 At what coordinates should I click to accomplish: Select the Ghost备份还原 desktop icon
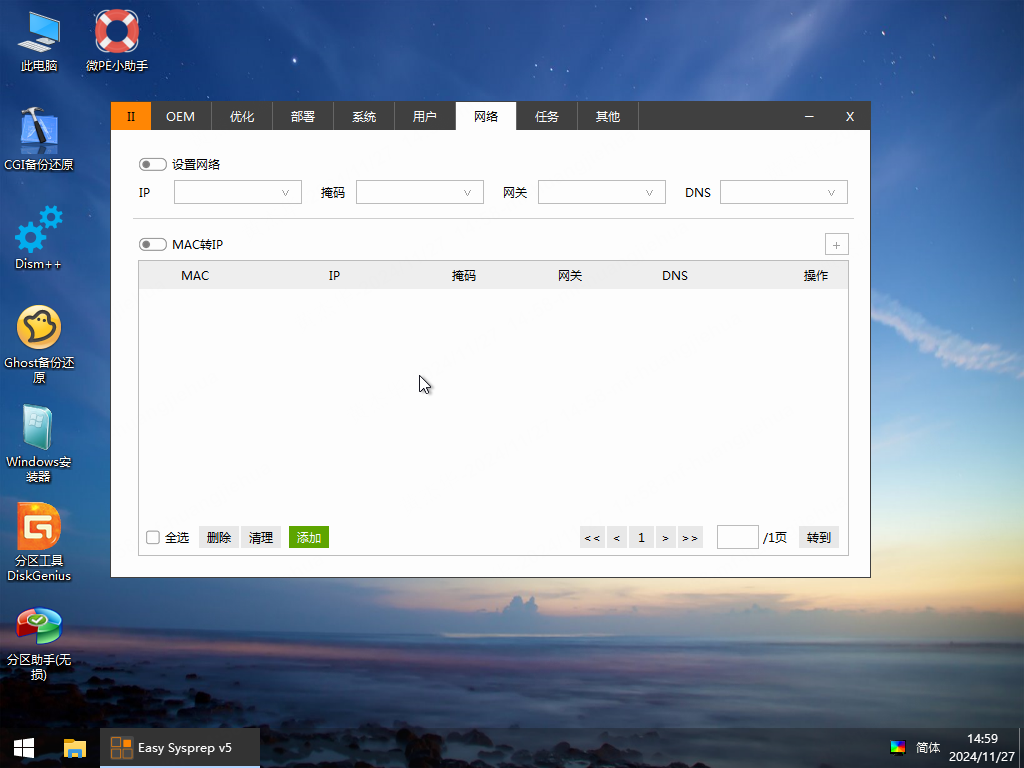(x=39, y=345)
